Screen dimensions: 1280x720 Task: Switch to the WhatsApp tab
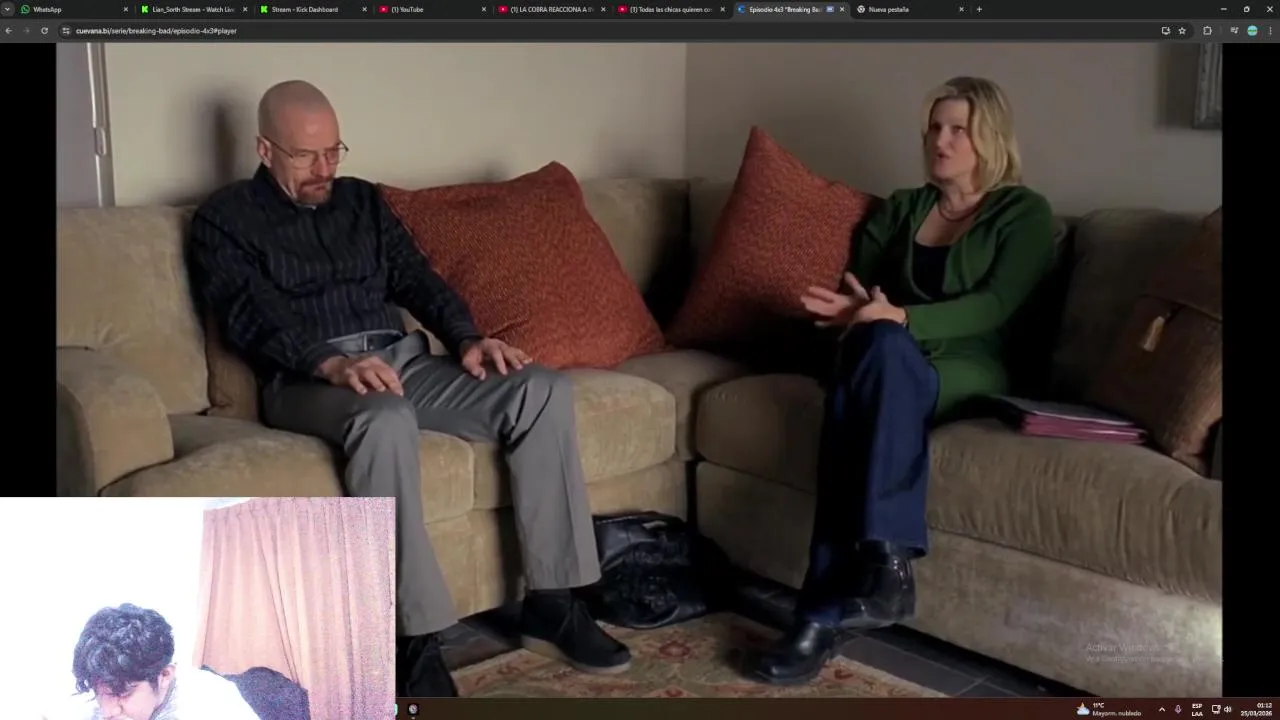coord(75,9)
